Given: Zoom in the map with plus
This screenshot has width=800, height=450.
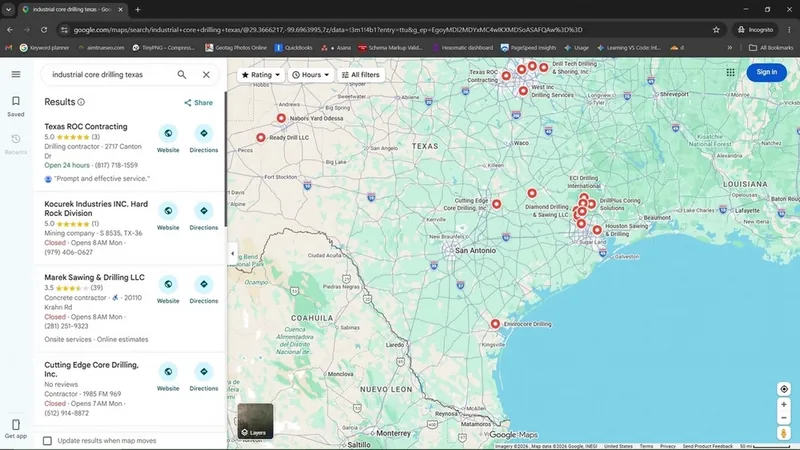Looking at the screenshot, I should [x=784, y=404].
